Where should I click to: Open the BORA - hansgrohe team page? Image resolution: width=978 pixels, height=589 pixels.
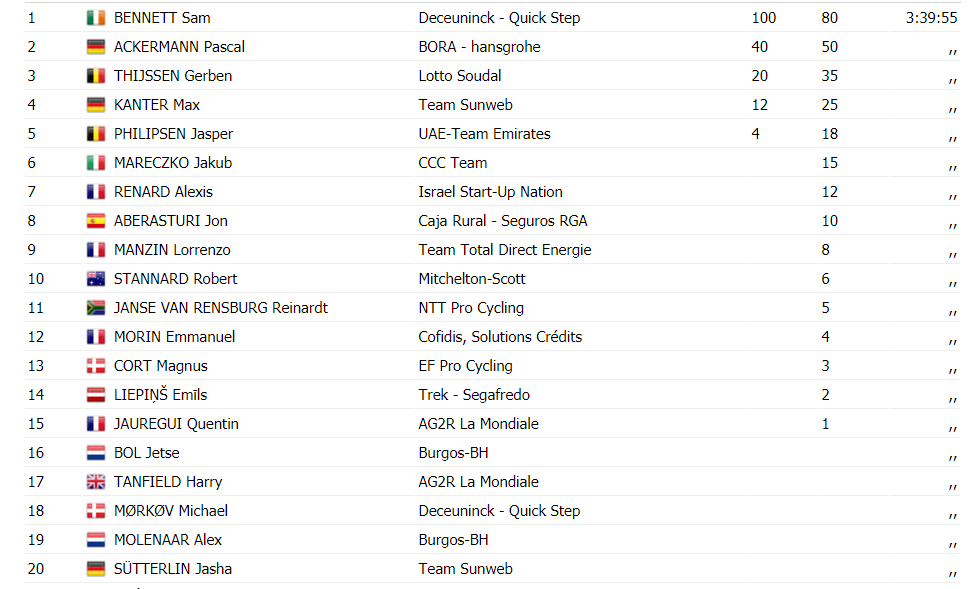tap(479, 47)
